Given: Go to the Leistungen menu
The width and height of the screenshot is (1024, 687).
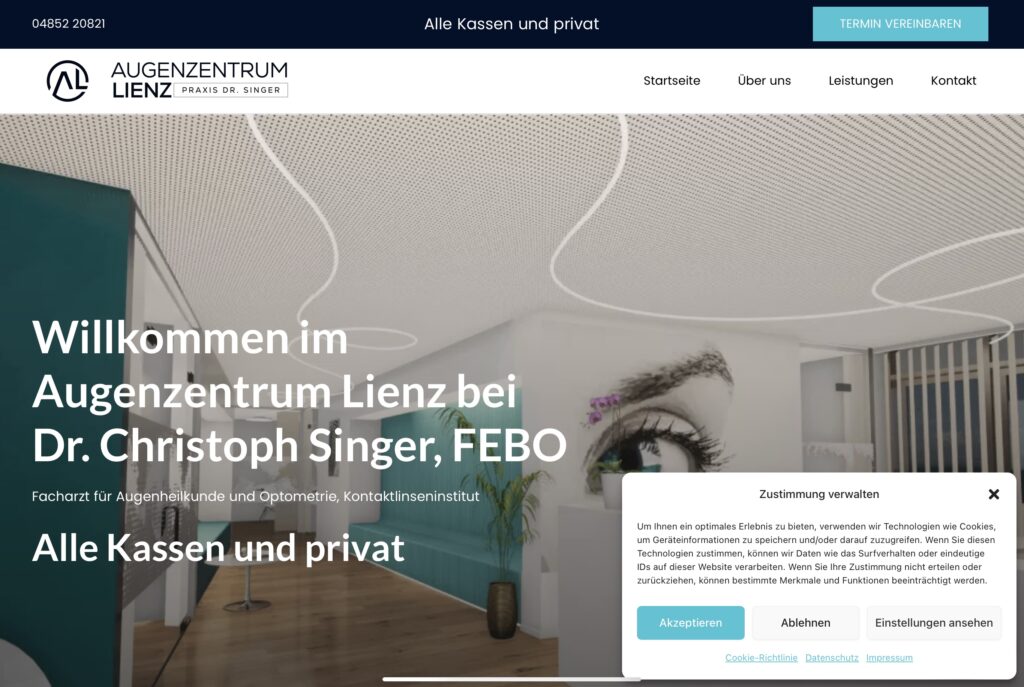Looking at the screenshot, I should [x=861, y=81].
